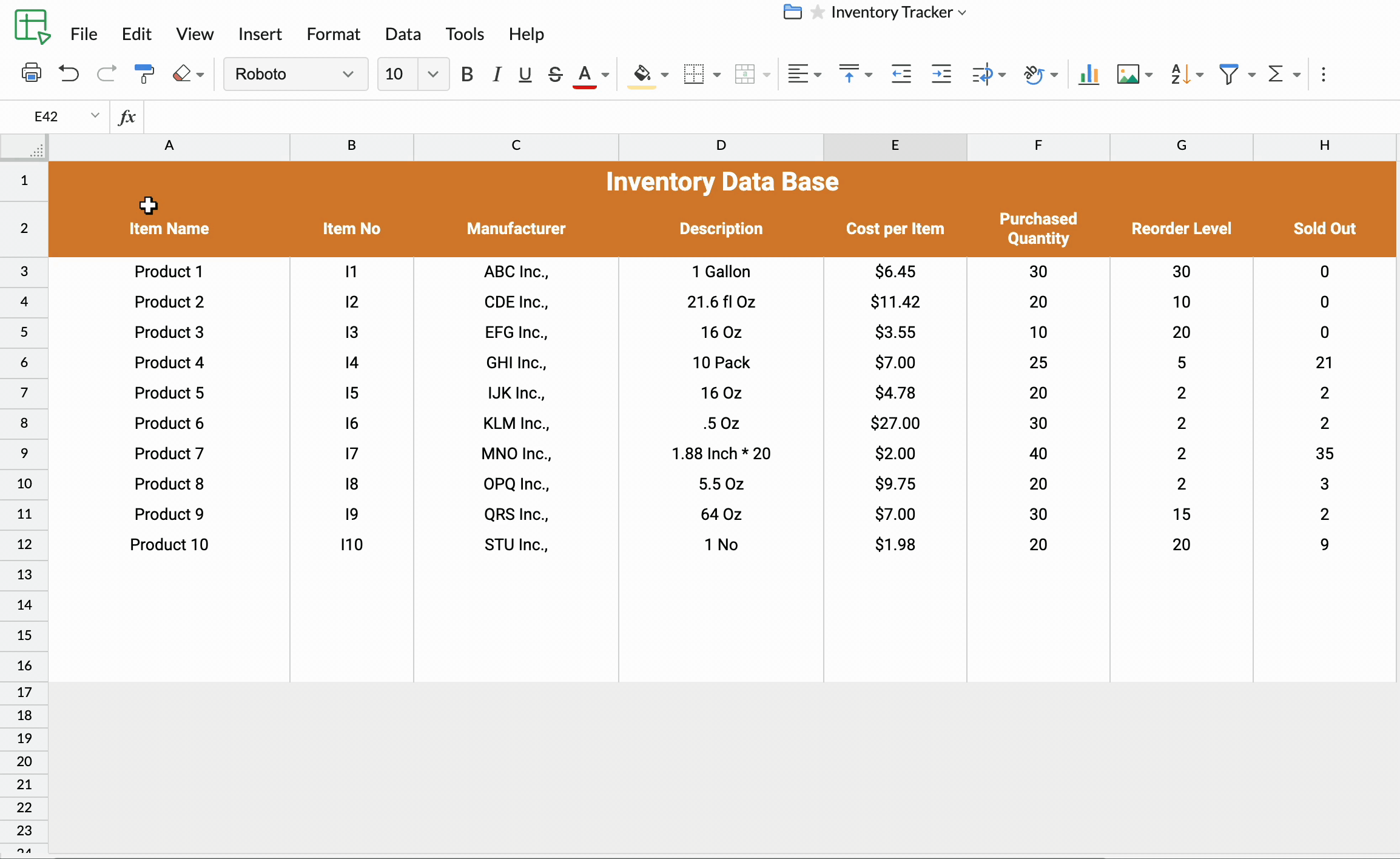Image resolution: width=1400 pixels, height=859 pixels.
Task: Select the Product 10 cell
Action: [x=169, y=544]
